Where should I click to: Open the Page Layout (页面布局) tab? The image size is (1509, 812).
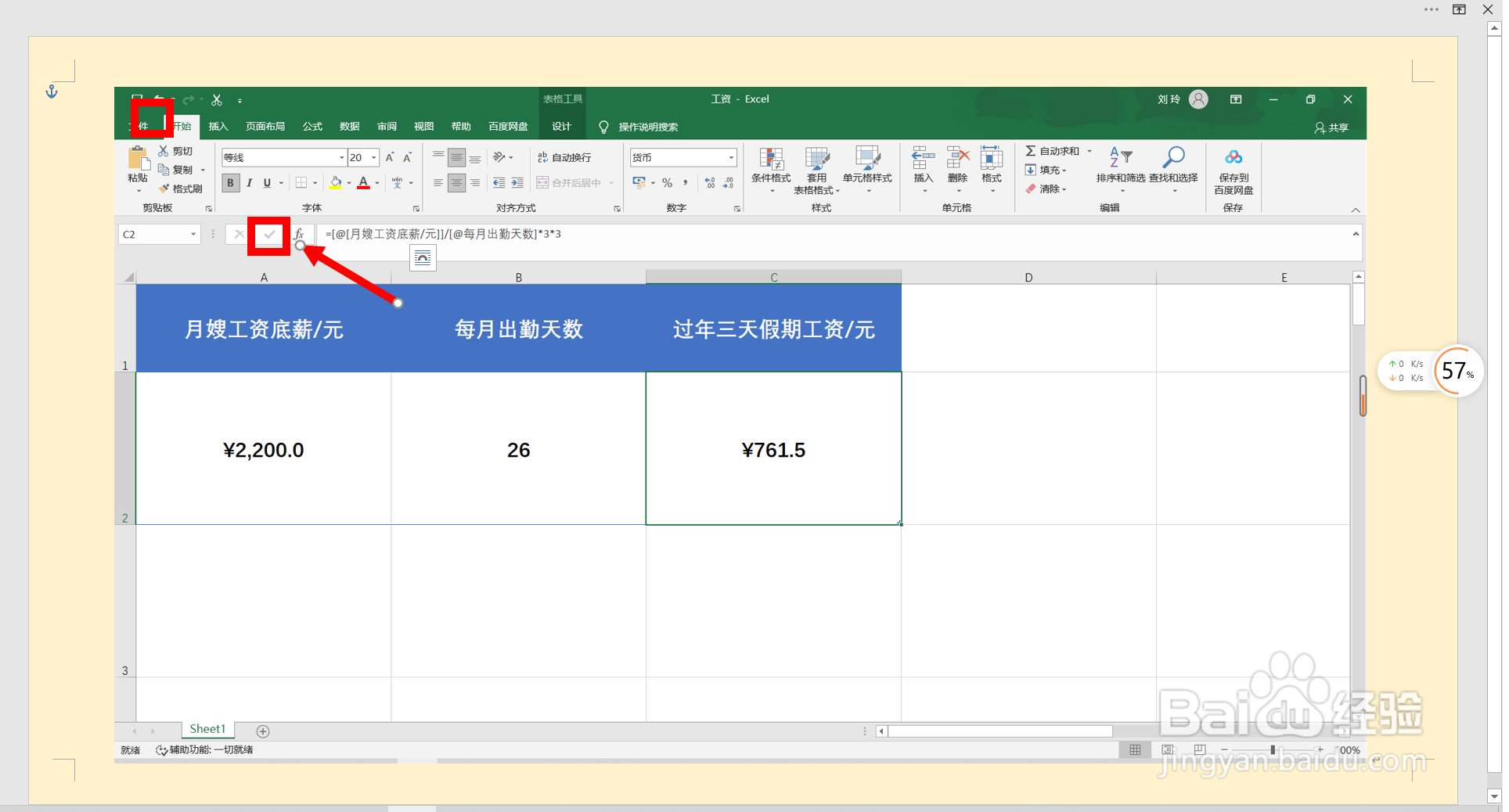click(265, 127)
